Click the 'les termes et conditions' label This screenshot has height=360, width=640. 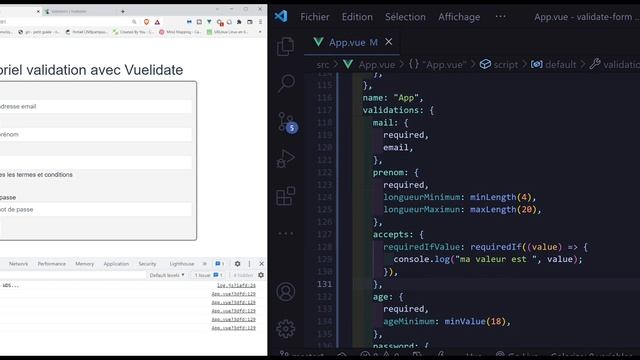(40, 175)
